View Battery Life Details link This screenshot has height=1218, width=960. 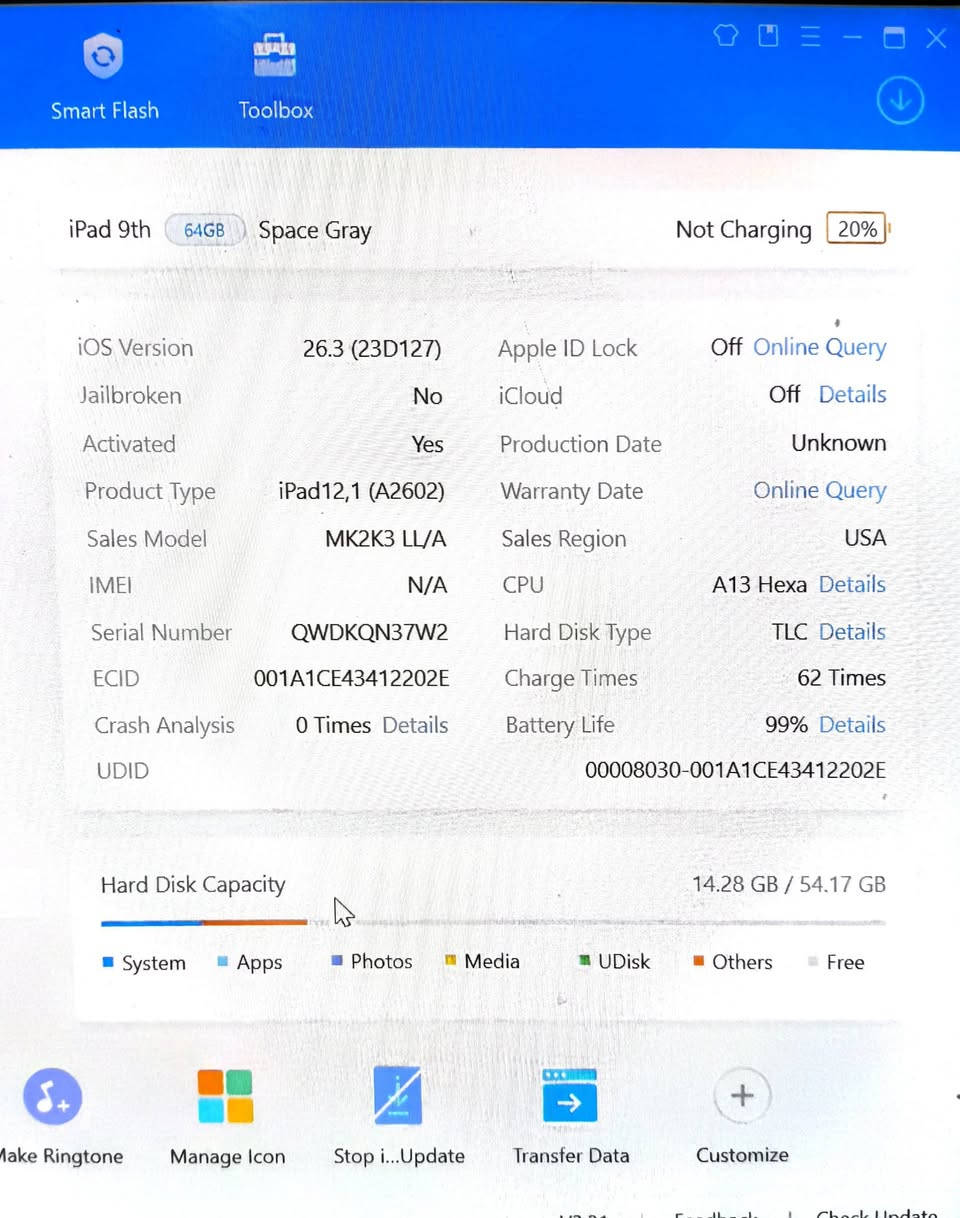[852, 725]
